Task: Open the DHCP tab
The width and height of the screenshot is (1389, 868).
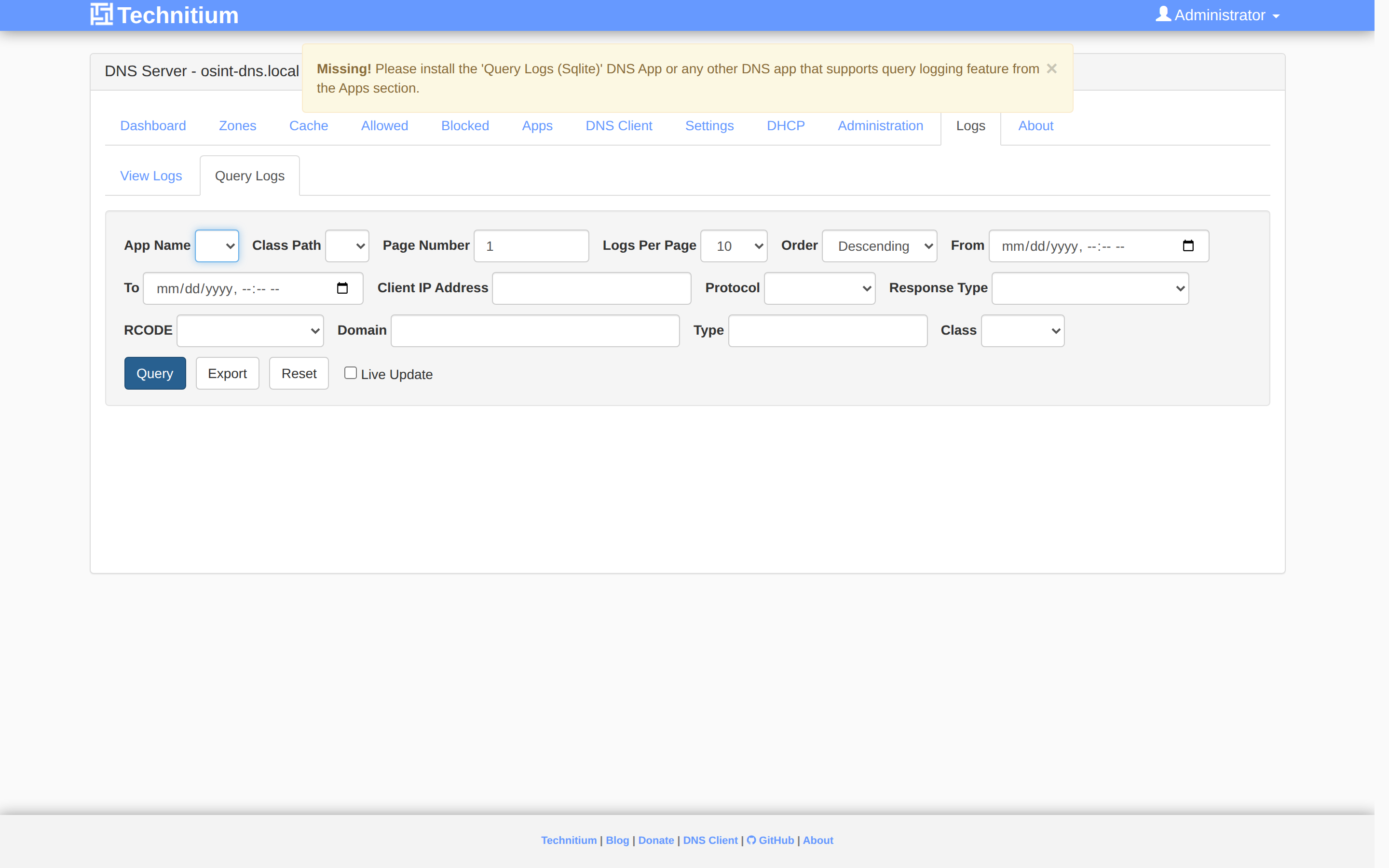Action: coord(786,126)
